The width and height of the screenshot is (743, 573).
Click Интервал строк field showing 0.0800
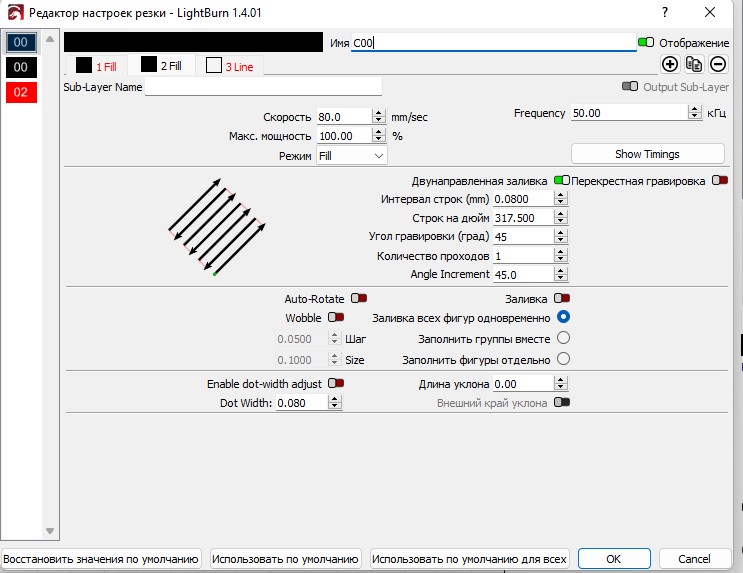click(524, 199)
